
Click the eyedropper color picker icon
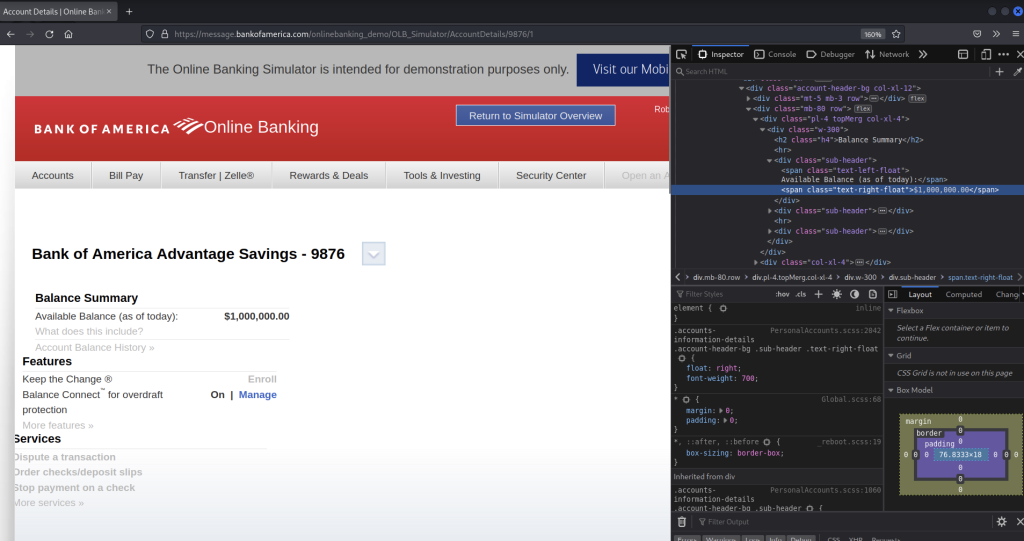click(x=1017, y=72)
